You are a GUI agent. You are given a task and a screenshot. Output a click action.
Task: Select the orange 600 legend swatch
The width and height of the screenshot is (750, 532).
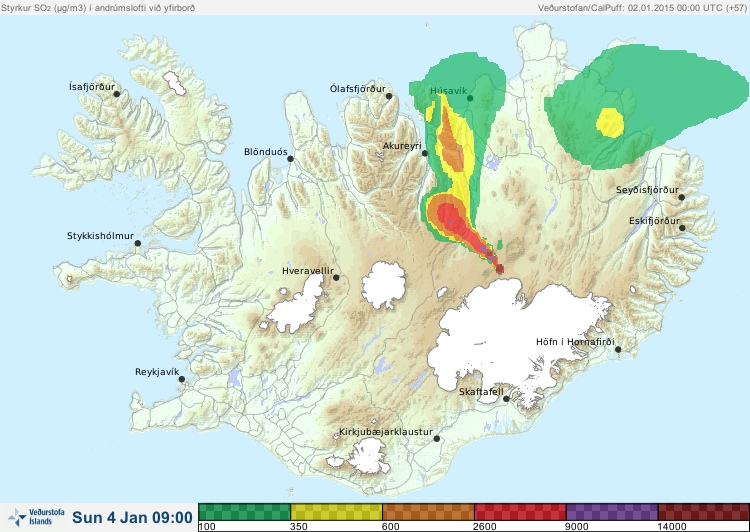[x=428, y=512]
